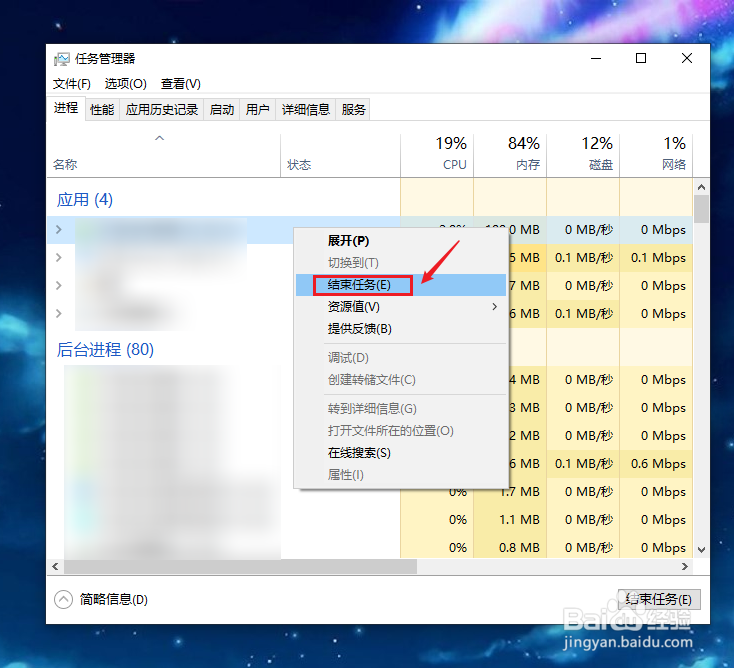Sort by the 名称 column header

[x=163, y=155]
